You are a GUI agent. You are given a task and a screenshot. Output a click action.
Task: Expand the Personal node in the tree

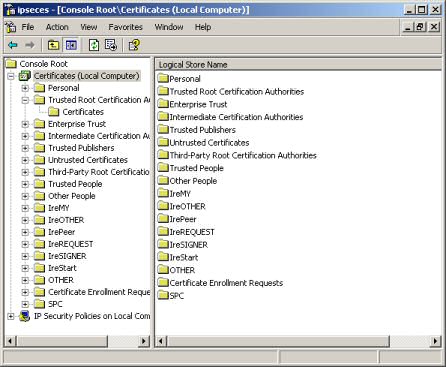[x=25, y=88]
